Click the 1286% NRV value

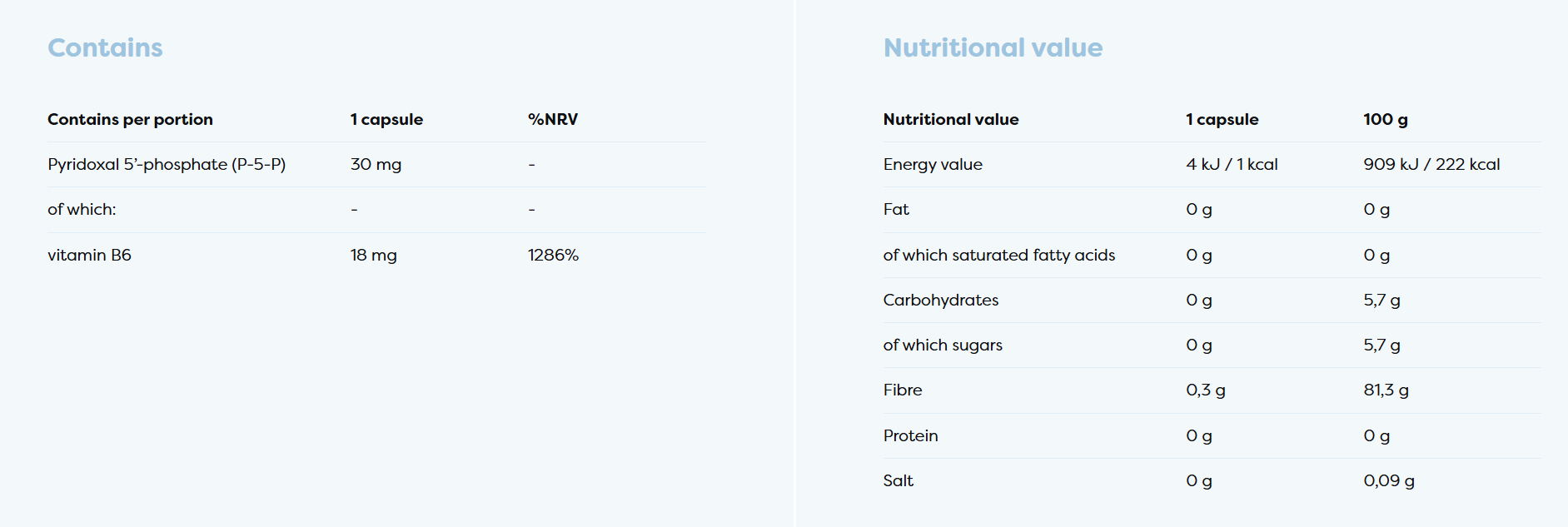click(553, 256)
